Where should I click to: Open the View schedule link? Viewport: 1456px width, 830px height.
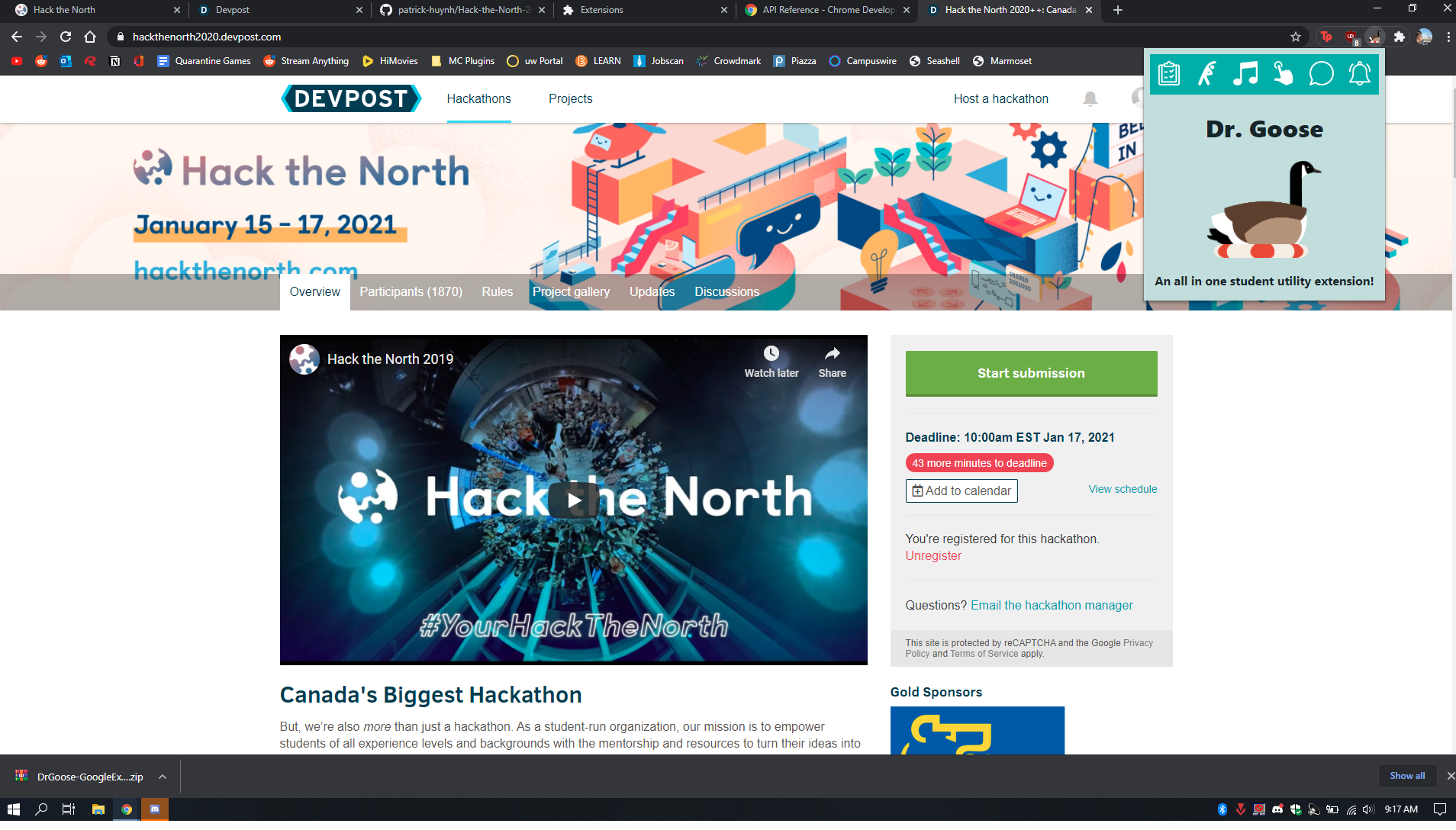click(1123, 489)
